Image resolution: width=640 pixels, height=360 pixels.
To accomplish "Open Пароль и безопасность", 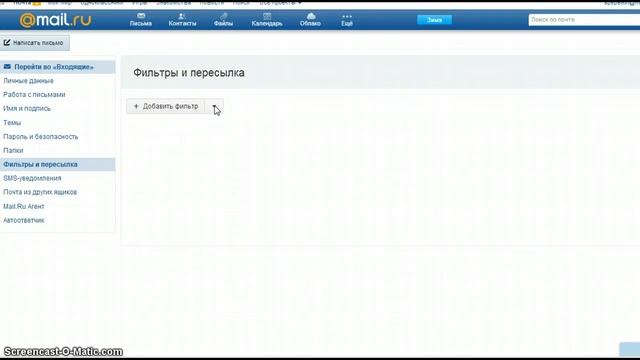I will click(x=40, y=137).
